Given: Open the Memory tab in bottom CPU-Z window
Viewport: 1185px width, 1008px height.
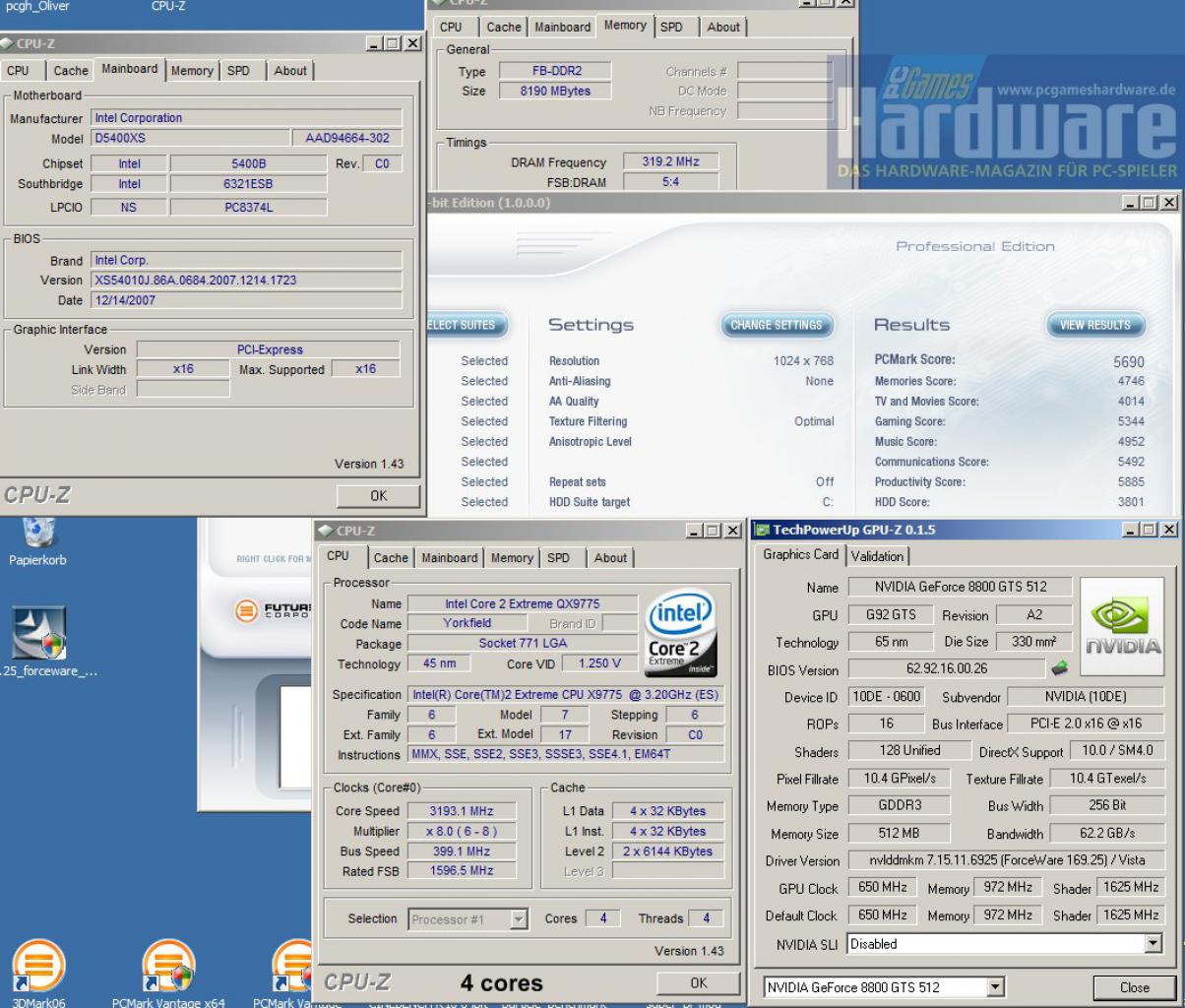Looking at the screenshot, I should click(512, 558).
